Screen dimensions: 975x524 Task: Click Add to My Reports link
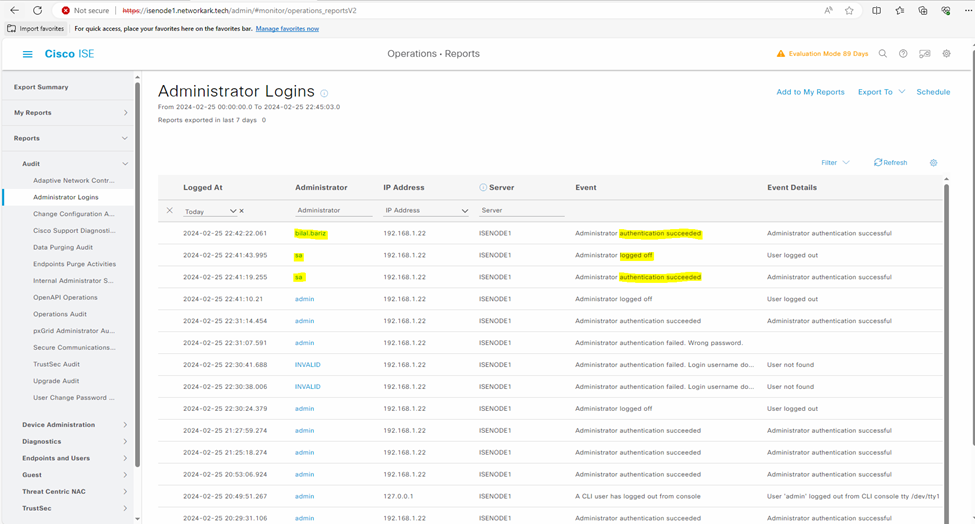click(810, 92)
